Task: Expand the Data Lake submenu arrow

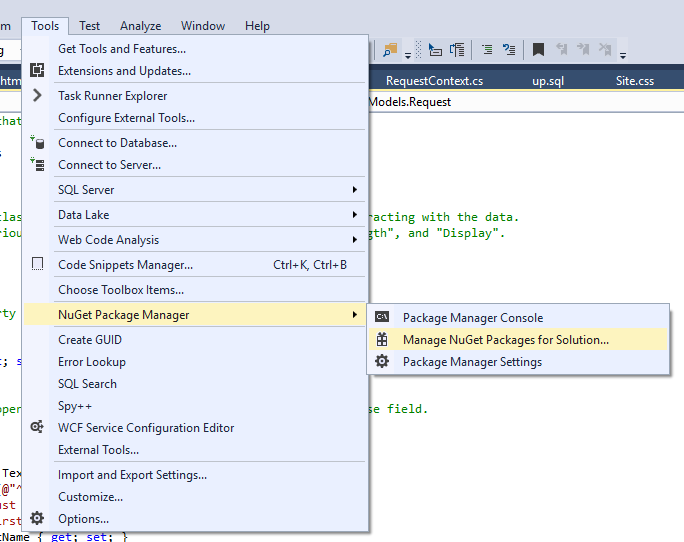Action: coord(355,214)
